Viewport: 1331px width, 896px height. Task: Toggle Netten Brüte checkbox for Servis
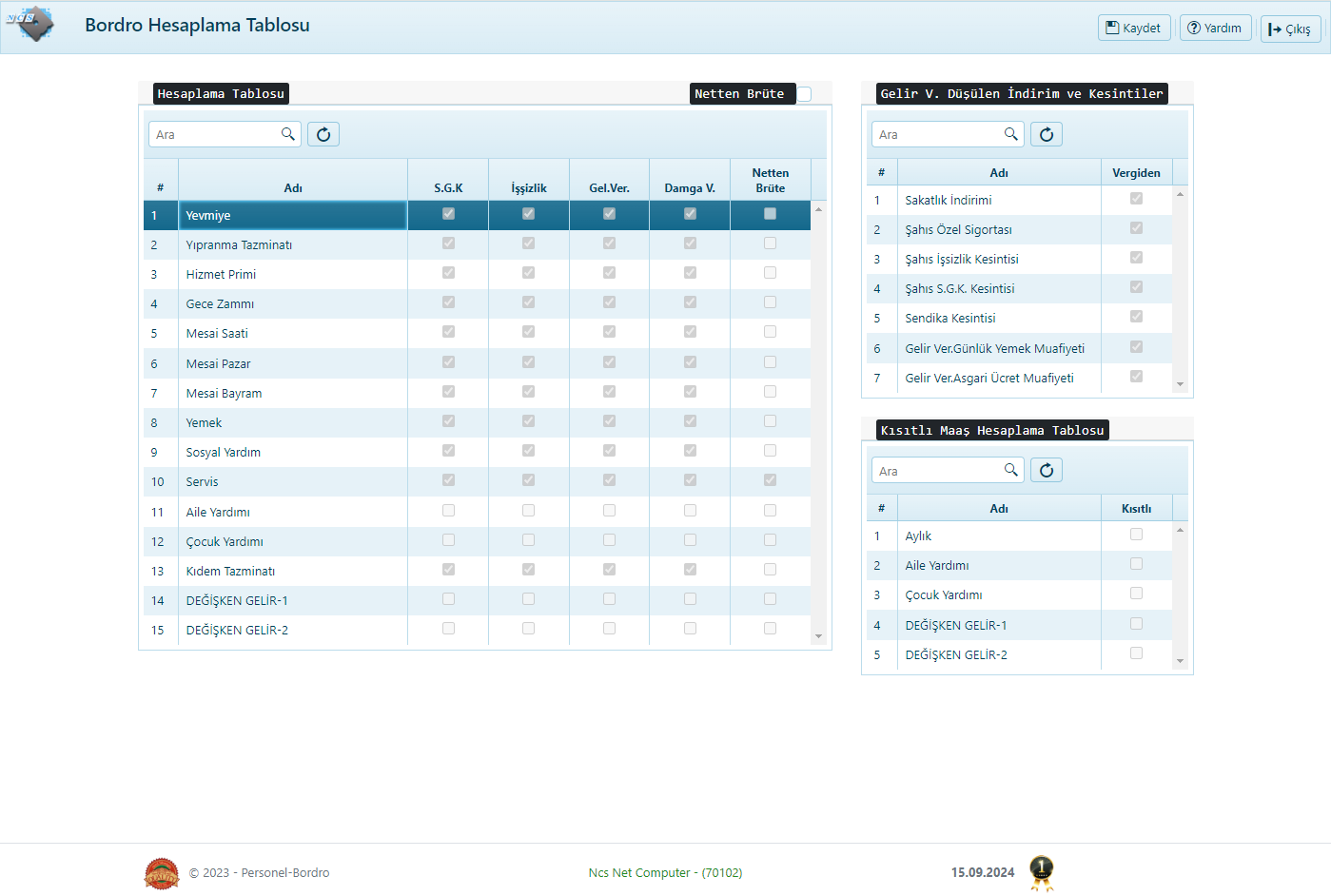pos(770,480)
